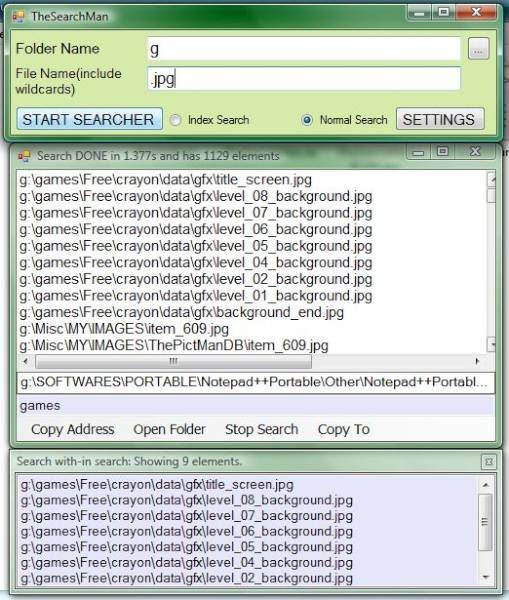Image resolution: width=509 pixels, height=600 pixels.
Task: Select level_06_background.jpg in main results list
Action: [x=196, y=229]
